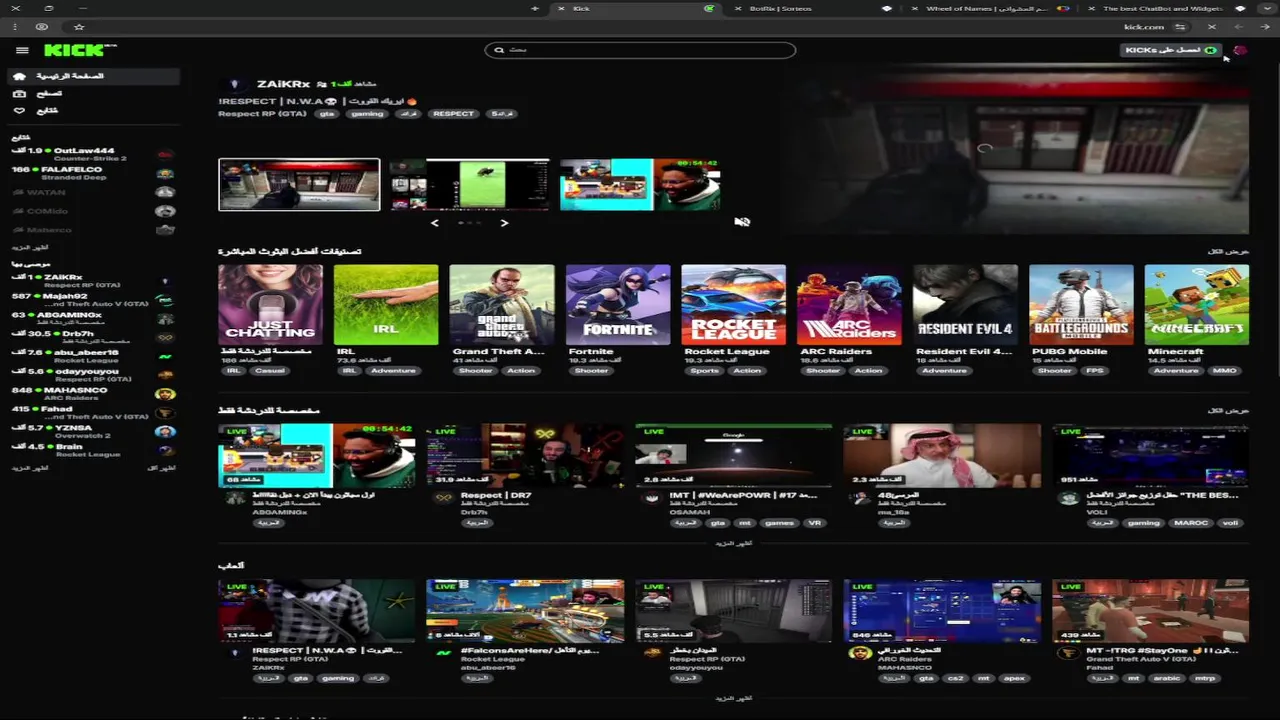1280x720 pixels.
Task: Go to previous featured stream arrow
Action: pos(435,223)
